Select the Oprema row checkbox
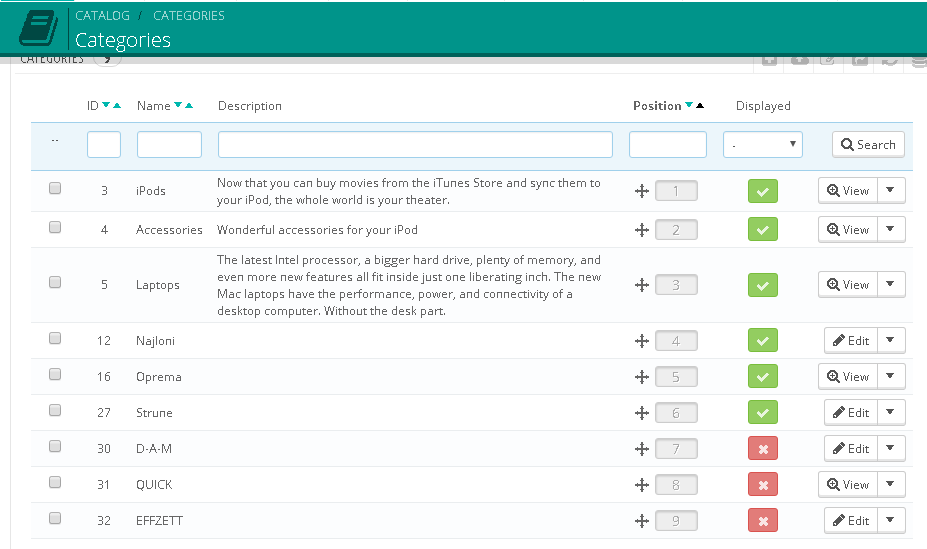The image size is (927, 549). 55,375
